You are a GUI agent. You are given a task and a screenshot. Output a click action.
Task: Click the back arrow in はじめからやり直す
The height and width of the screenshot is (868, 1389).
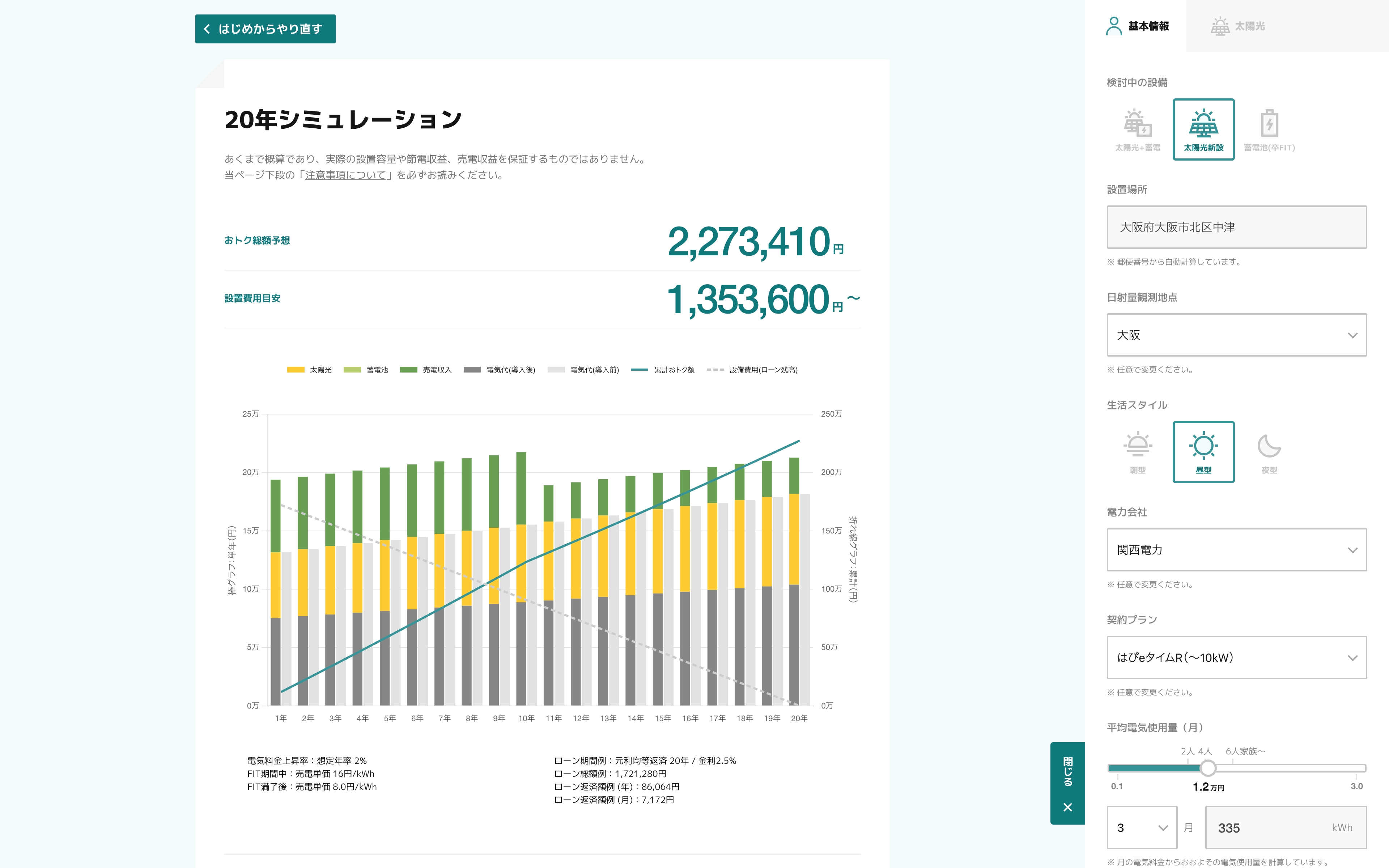(207, 29)
